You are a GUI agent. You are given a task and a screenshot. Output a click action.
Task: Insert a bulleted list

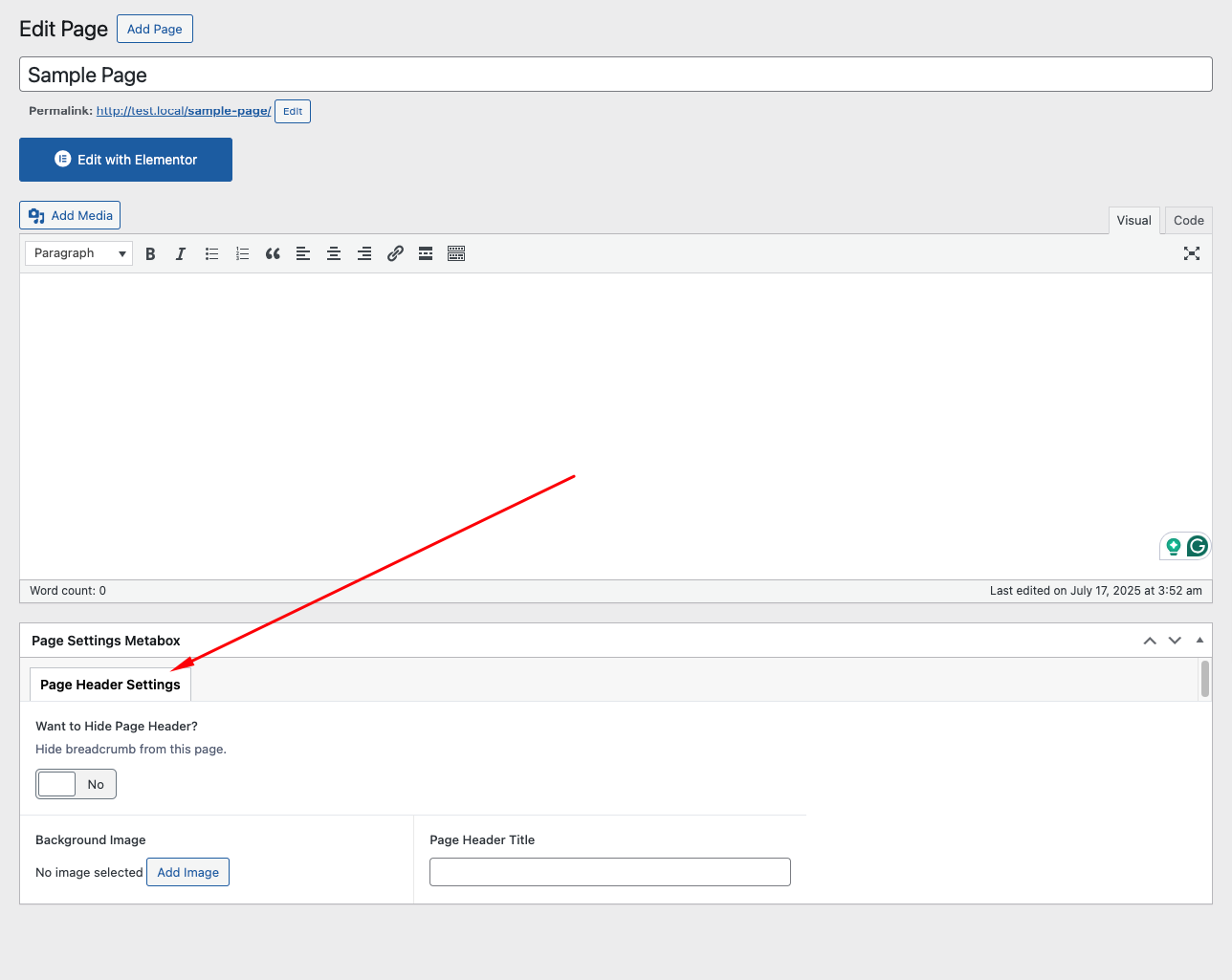tap(211, 253)
